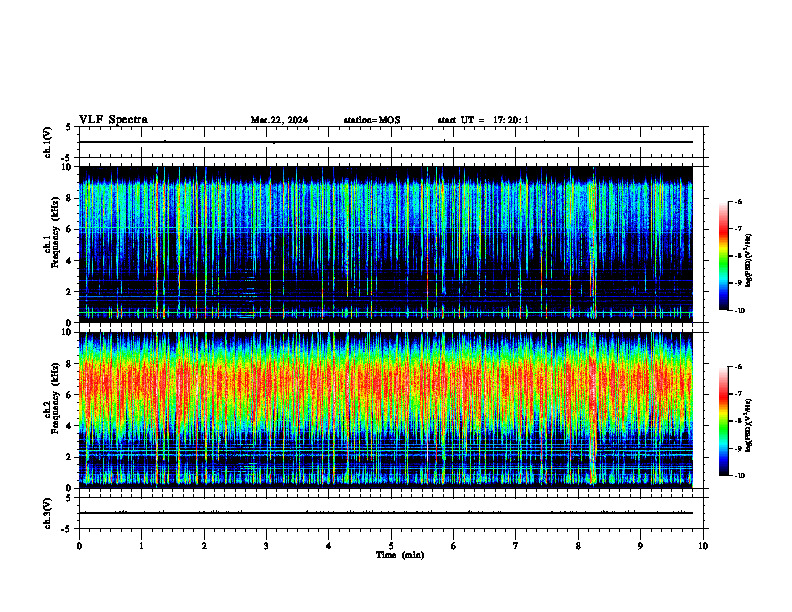Image resolution: width=792 pixels, height=612 pixels.
Task: Select the date label "Mar.22, 2024"
Action: [279, 120]
